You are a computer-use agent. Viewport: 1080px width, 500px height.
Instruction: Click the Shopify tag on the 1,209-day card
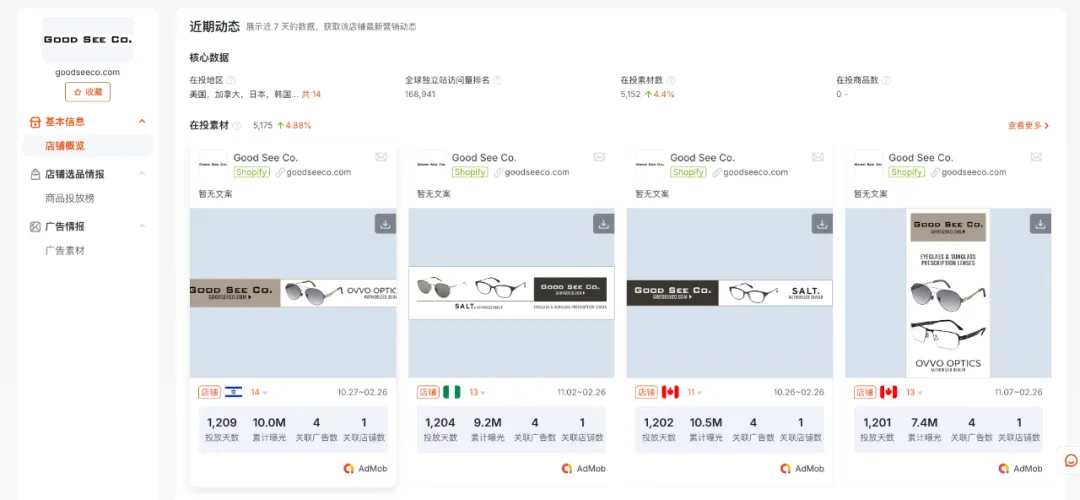pos(251,172)
